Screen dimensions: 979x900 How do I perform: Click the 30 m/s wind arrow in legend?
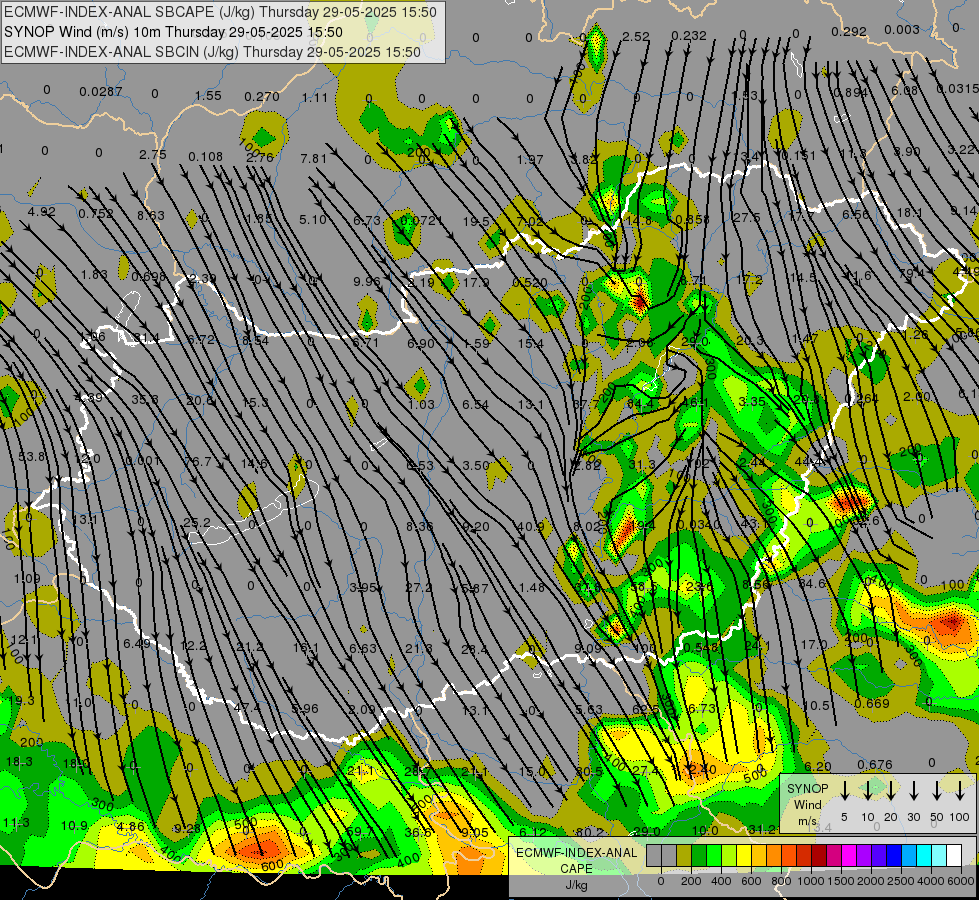913,790
